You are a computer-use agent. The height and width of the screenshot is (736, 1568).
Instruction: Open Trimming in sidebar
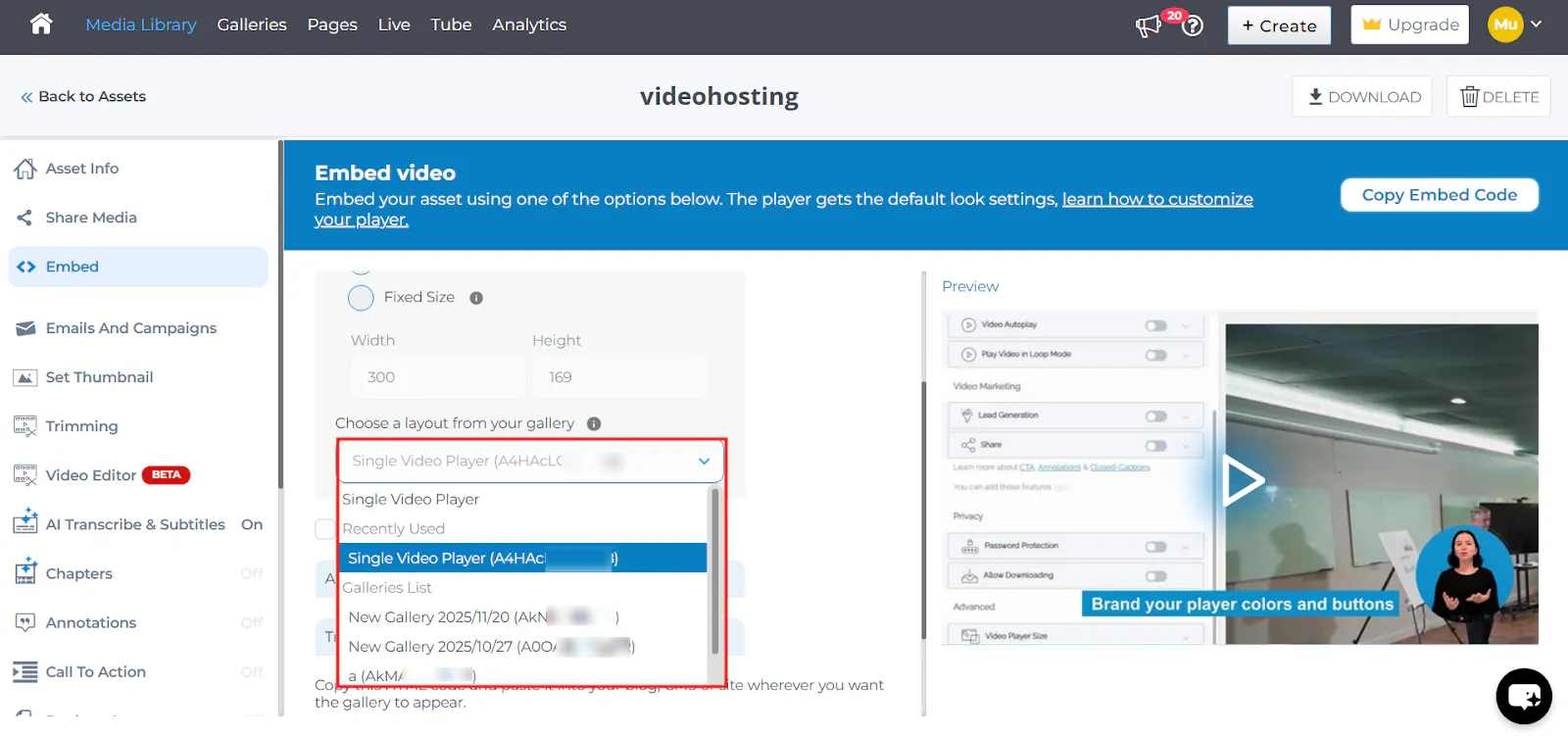(81, 426)
